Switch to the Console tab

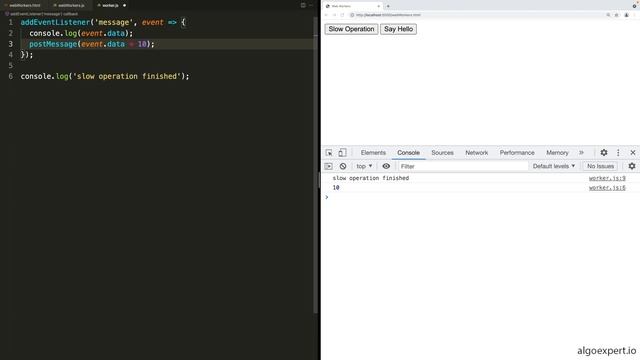[408, 153]
